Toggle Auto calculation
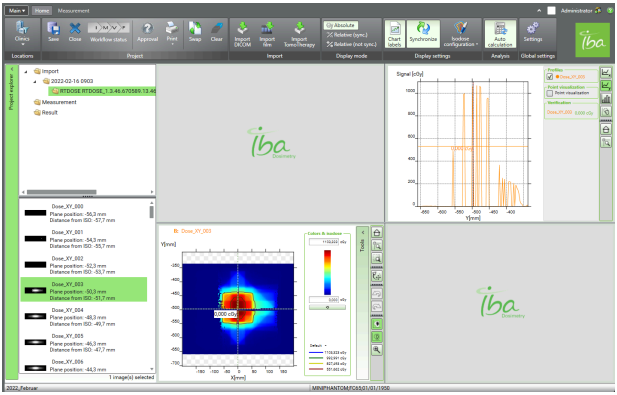This screenshot has height=395, width=617. coord(500,34)
